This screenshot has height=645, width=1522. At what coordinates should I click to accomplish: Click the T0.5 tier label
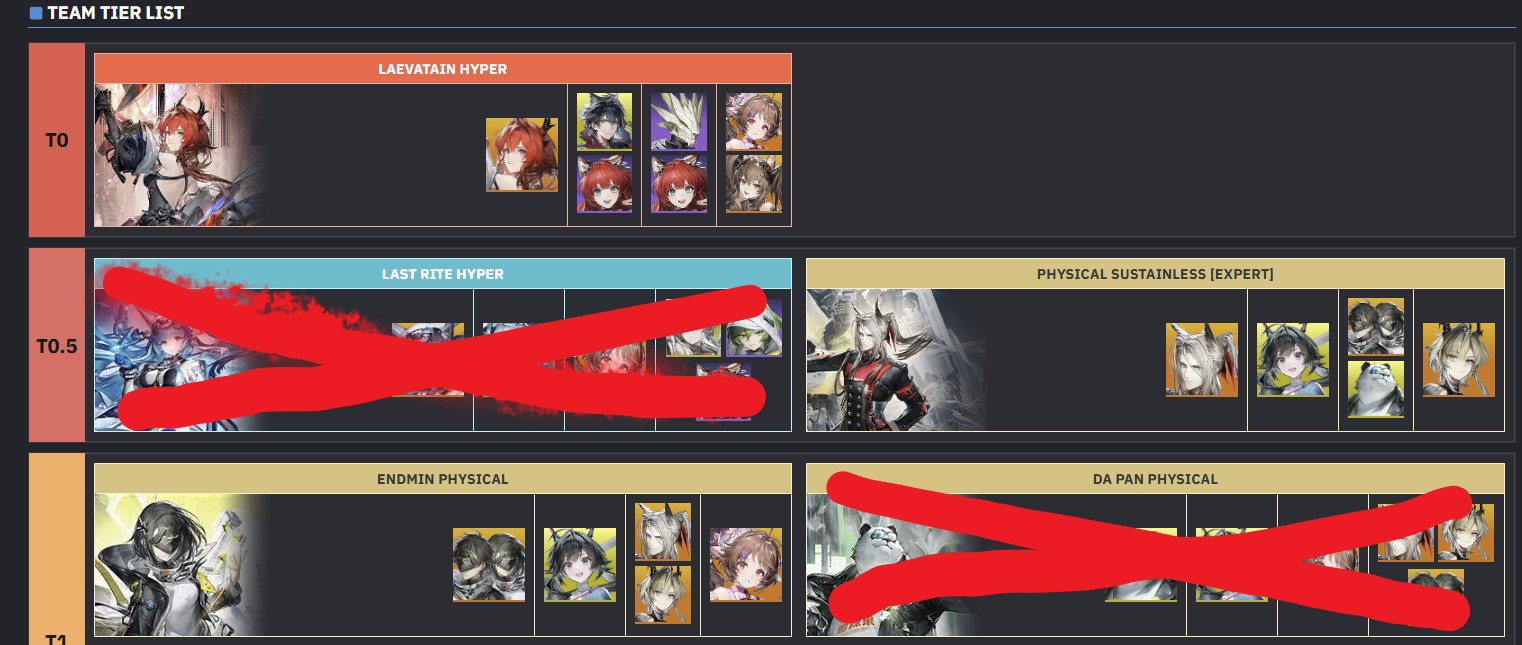click(57, 346)
